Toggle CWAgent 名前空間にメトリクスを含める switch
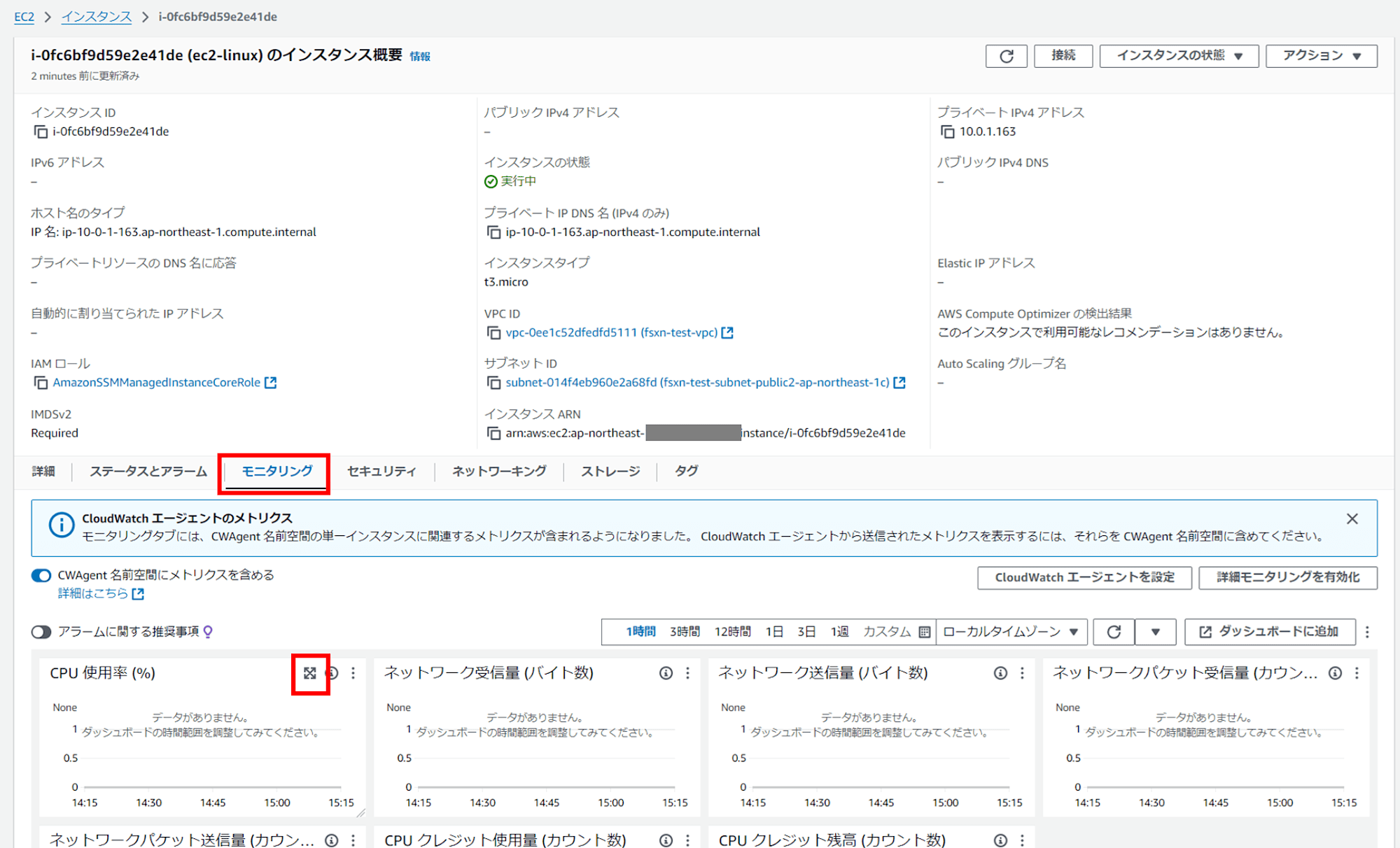This screenshot has height=848, width=1400. pos(41,575)
